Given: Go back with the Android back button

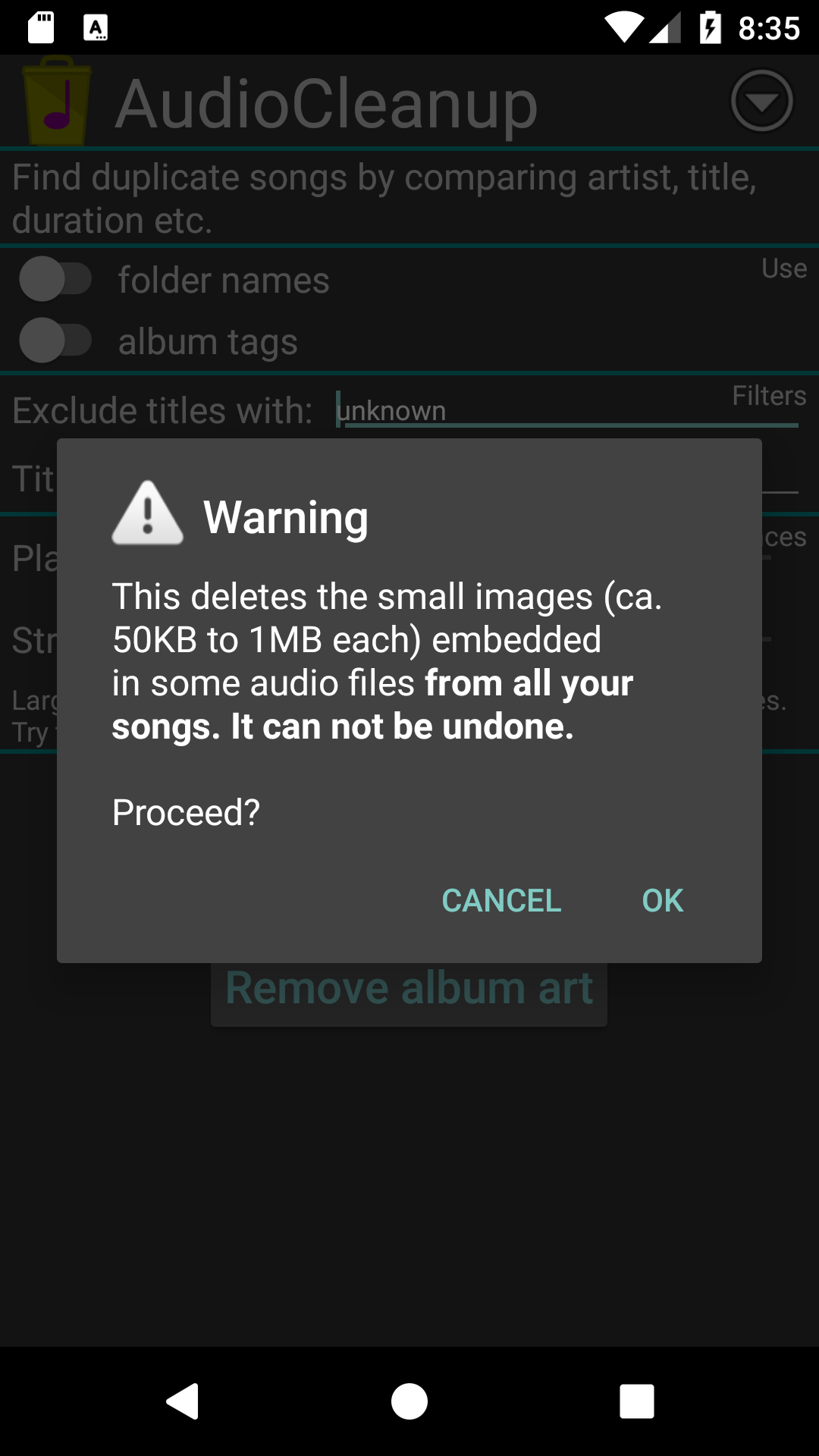Looking at the screenshot, I should tap(182, 1401).
